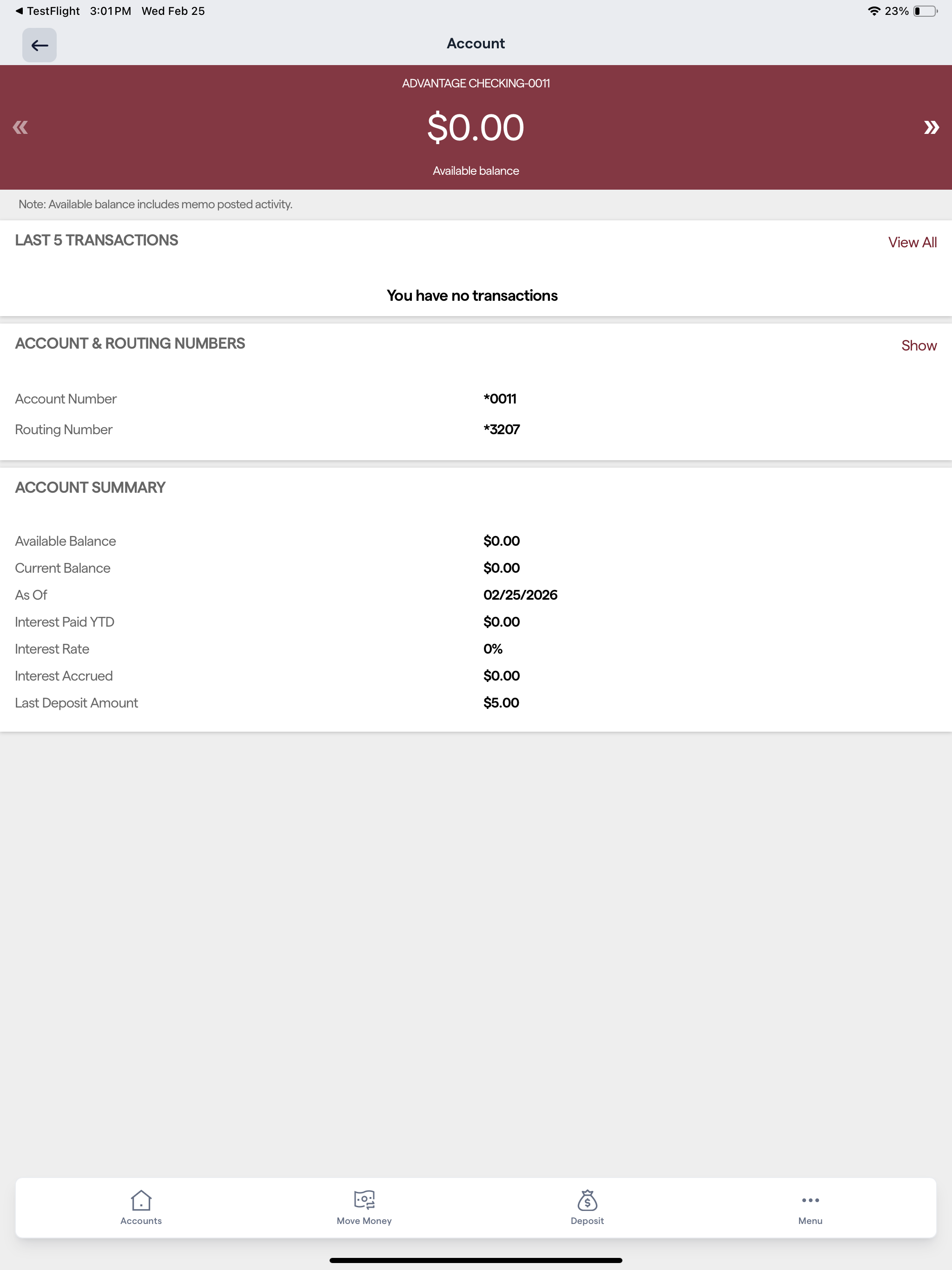The height and width of the screenshot is (1270, 952).
Task: Tap the As Of date 02/25/2026
Action: pos(520,595)
